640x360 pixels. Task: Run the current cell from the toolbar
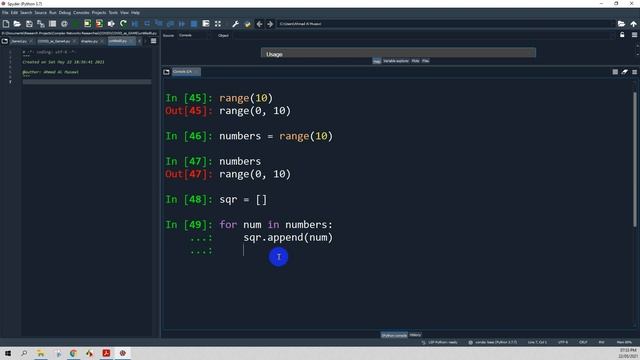87,24
